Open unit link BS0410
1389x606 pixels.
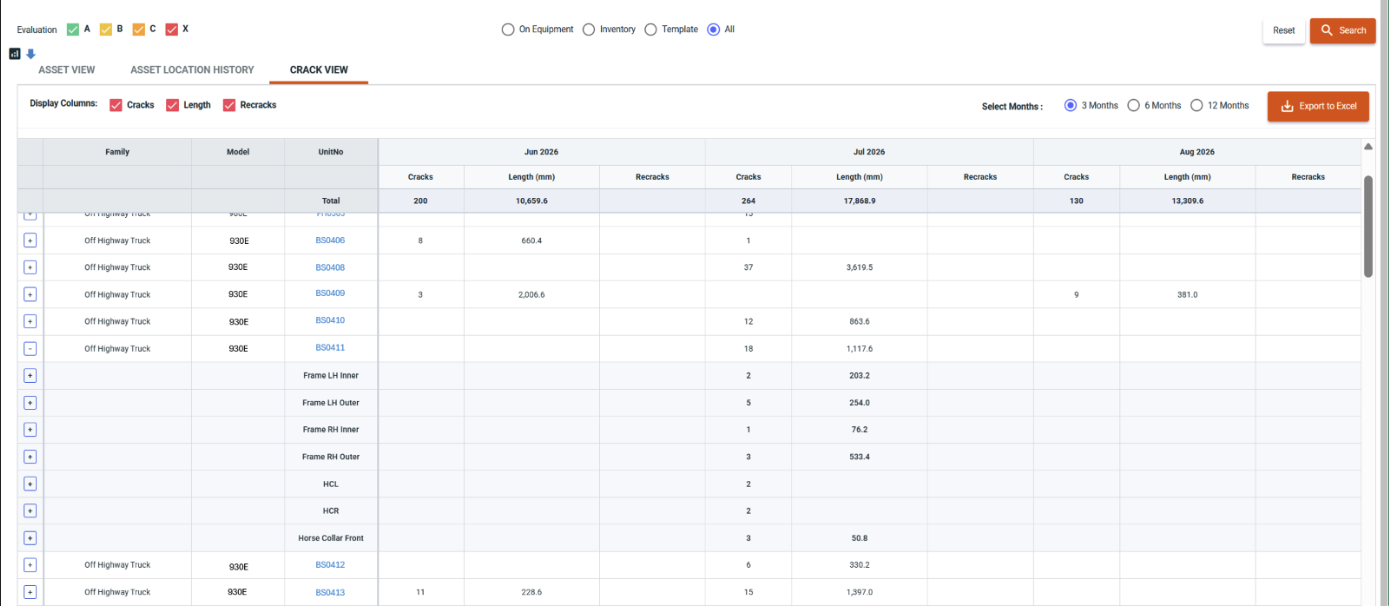(x=330, y=321)
